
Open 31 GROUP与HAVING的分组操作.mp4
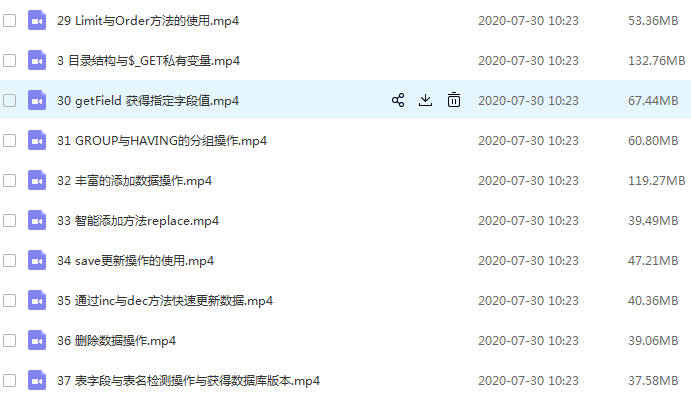click(162, 141)
